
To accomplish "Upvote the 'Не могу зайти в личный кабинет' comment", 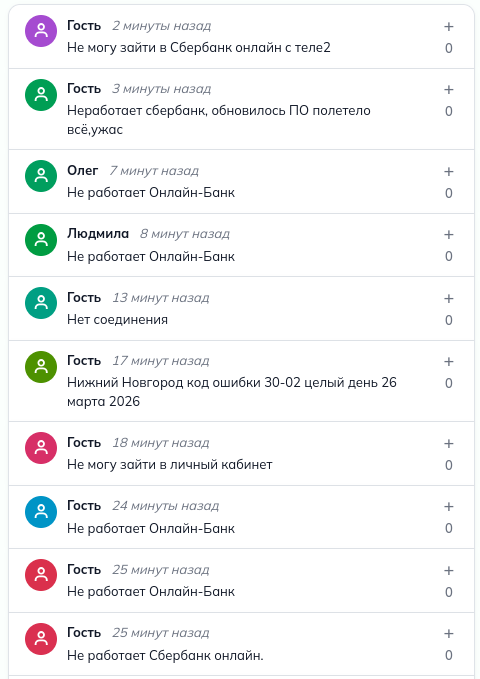I will [x=449, y=443].
